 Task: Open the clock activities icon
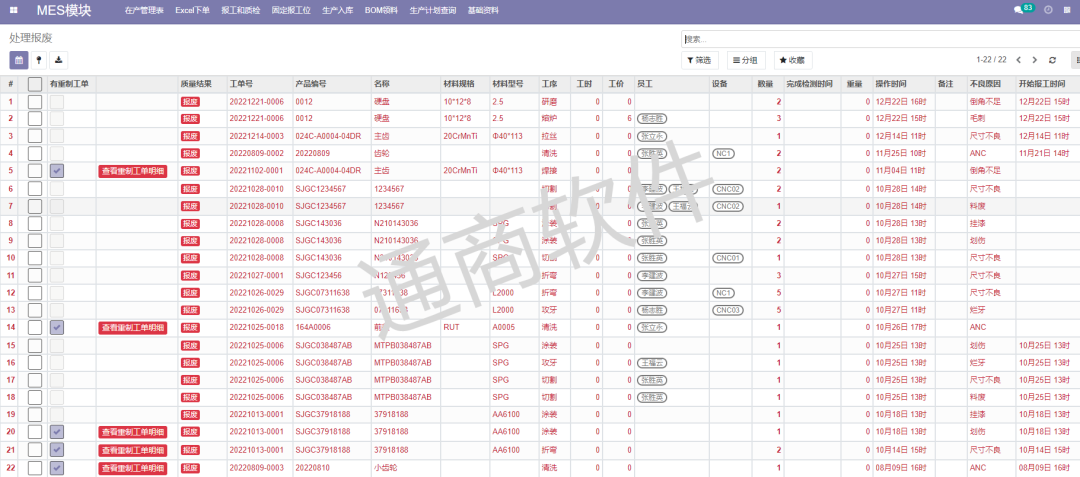[x=1048, y=10]
